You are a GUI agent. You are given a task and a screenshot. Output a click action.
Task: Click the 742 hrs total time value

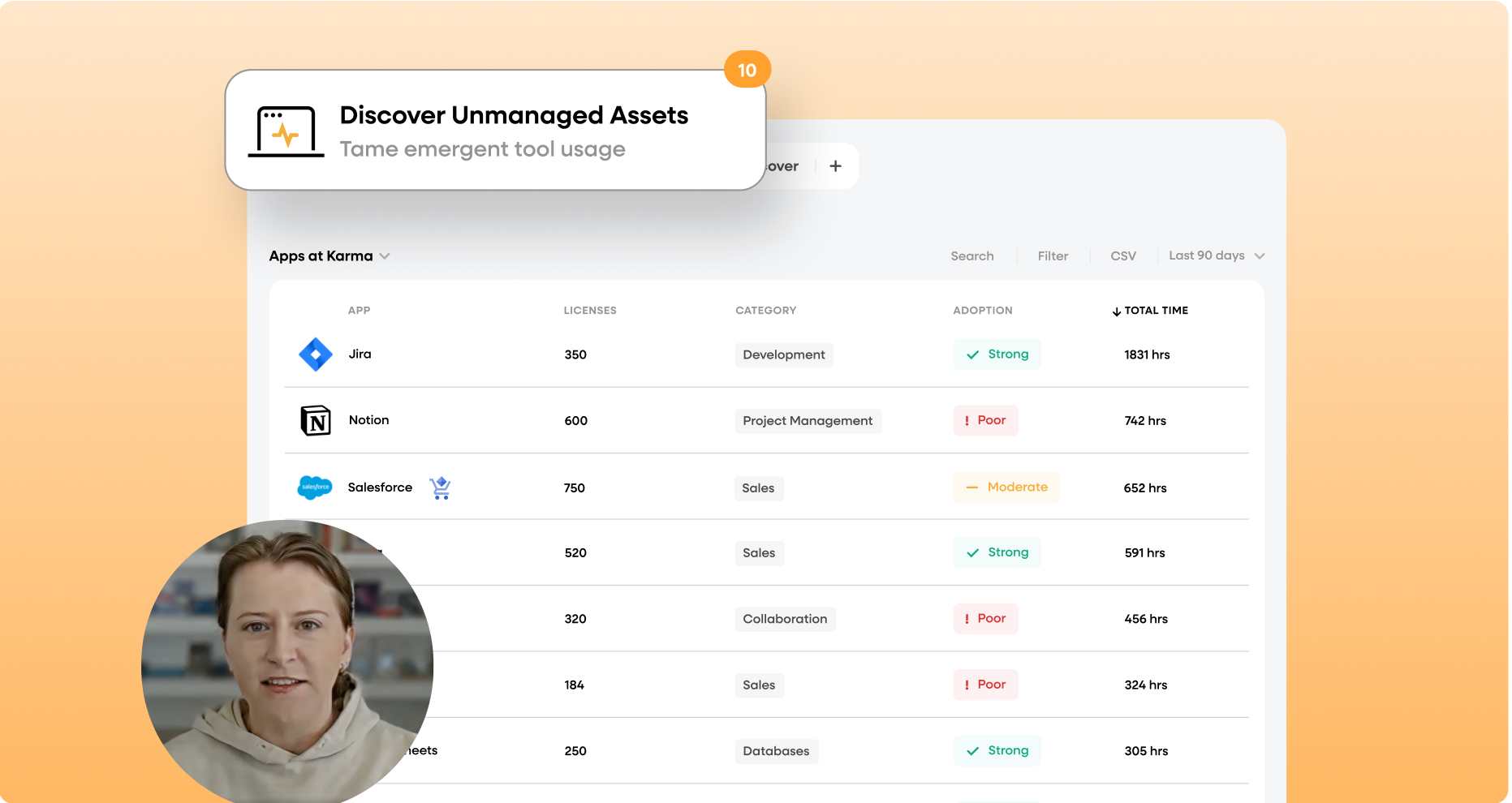[1145, 421]
